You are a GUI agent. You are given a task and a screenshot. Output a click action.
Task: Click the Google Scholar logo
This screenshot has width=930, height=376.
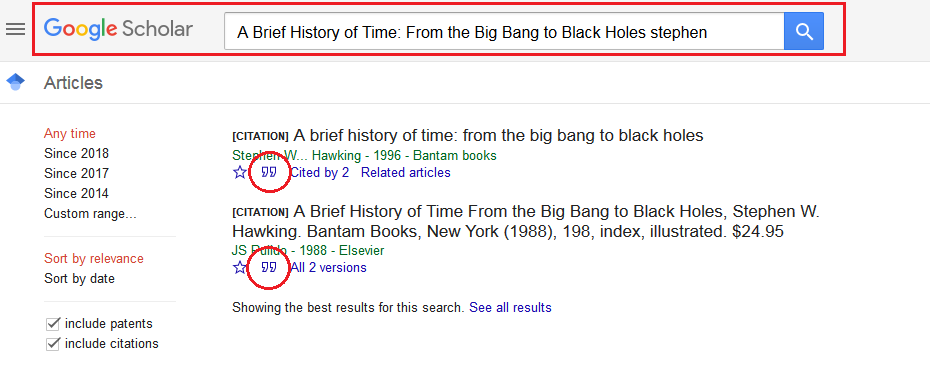118,29
